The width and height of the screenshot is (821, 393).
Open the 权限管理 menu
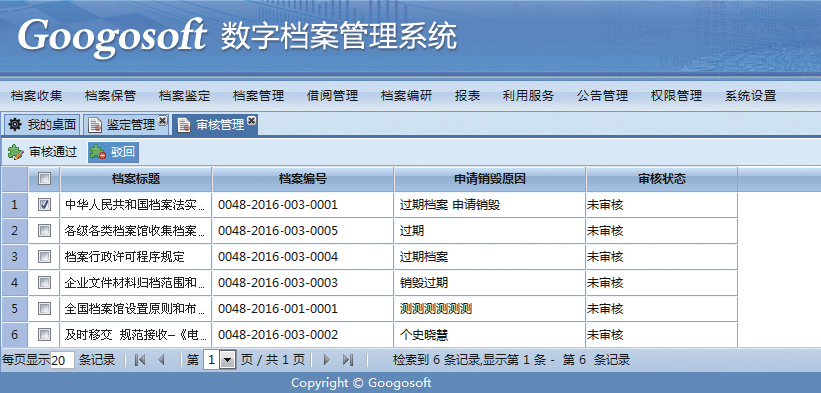coord(676,96)
